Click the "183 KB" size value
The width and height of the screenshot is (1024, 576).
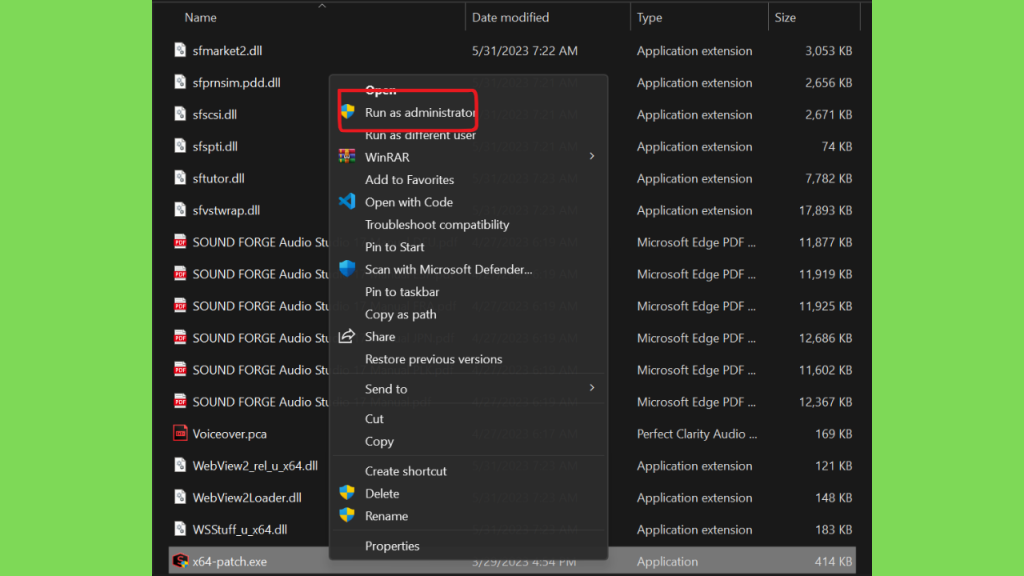pos(834,530)
